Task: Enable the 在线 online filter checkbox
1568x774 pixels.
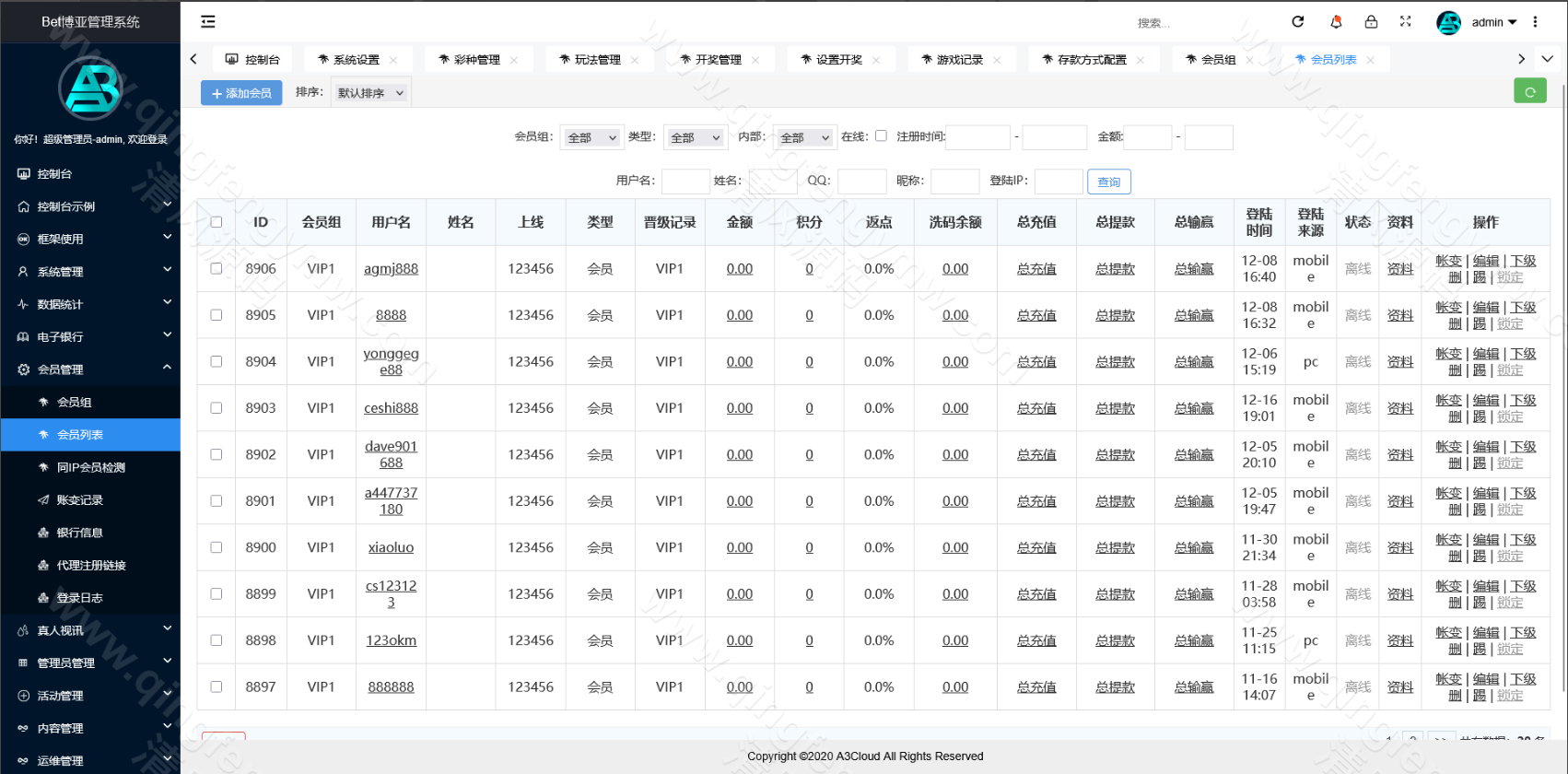Action: 881,136
